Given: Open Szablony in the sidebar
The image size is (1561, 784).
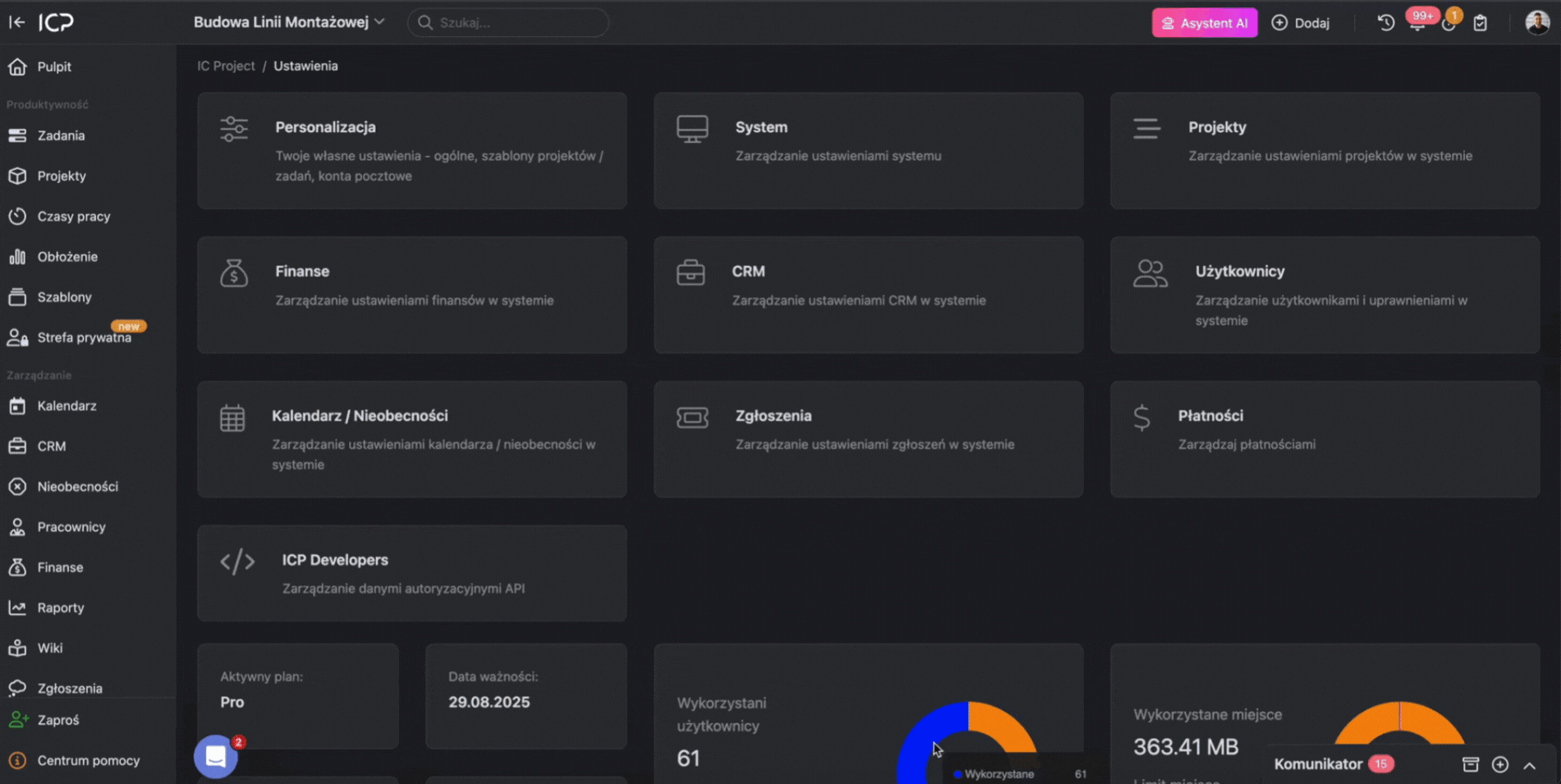Looking at the screenshot, I should (64, 296).
